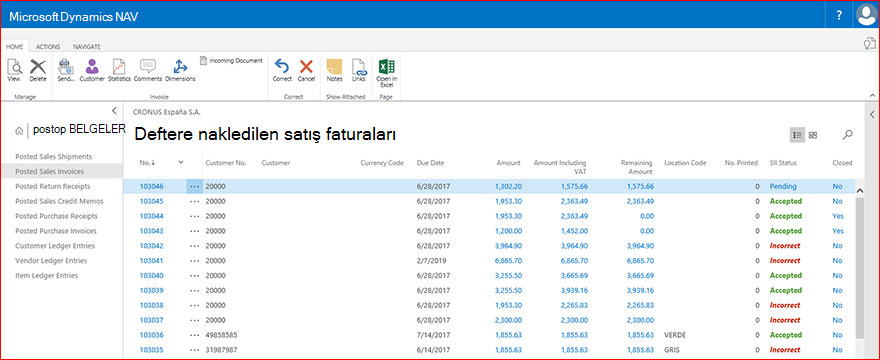Expand the right FactBox pane chevron
The width and height of the screenshot is (880, 360).
(x=872, y=115)
